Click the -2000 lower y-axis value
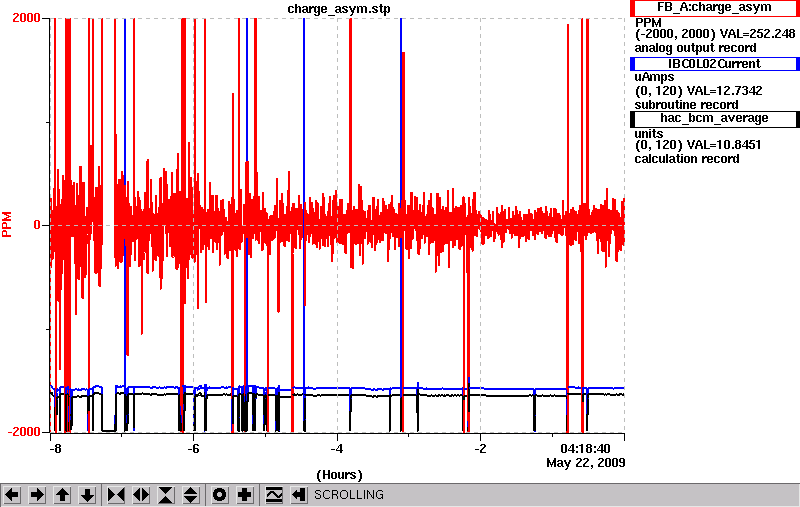The width and height of the screenshot is (800, 507). point(24,432)
